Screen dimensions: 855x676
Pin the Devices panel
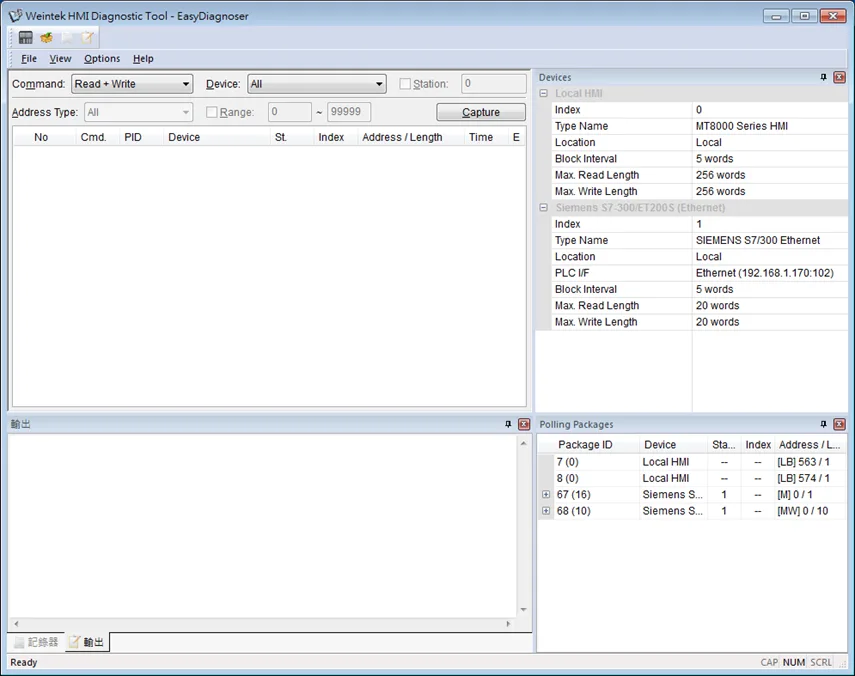[x=823, y=77]
